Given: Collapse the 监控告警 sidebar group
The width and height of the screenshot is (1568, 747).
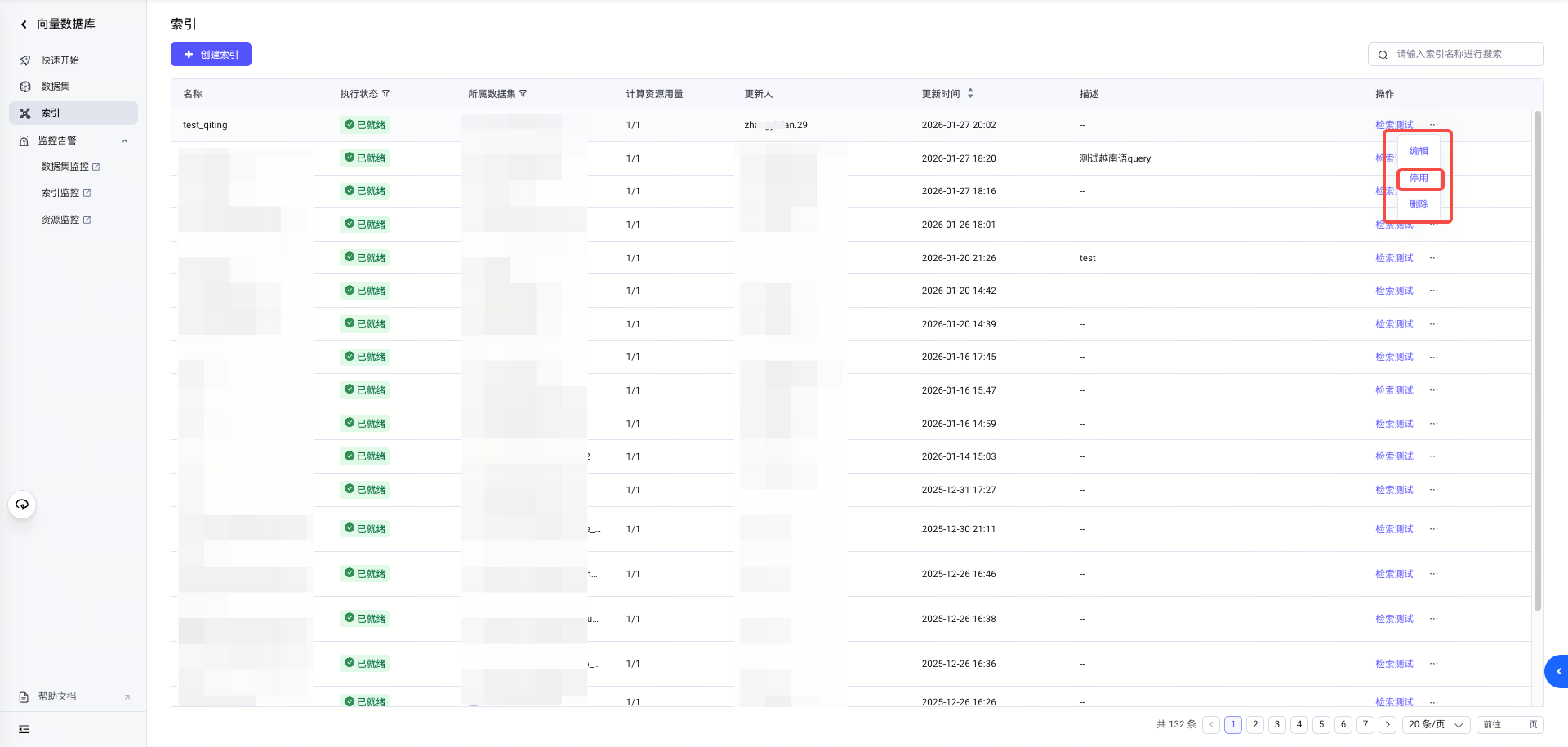Looking at the screenshot, I should (125, 140).
